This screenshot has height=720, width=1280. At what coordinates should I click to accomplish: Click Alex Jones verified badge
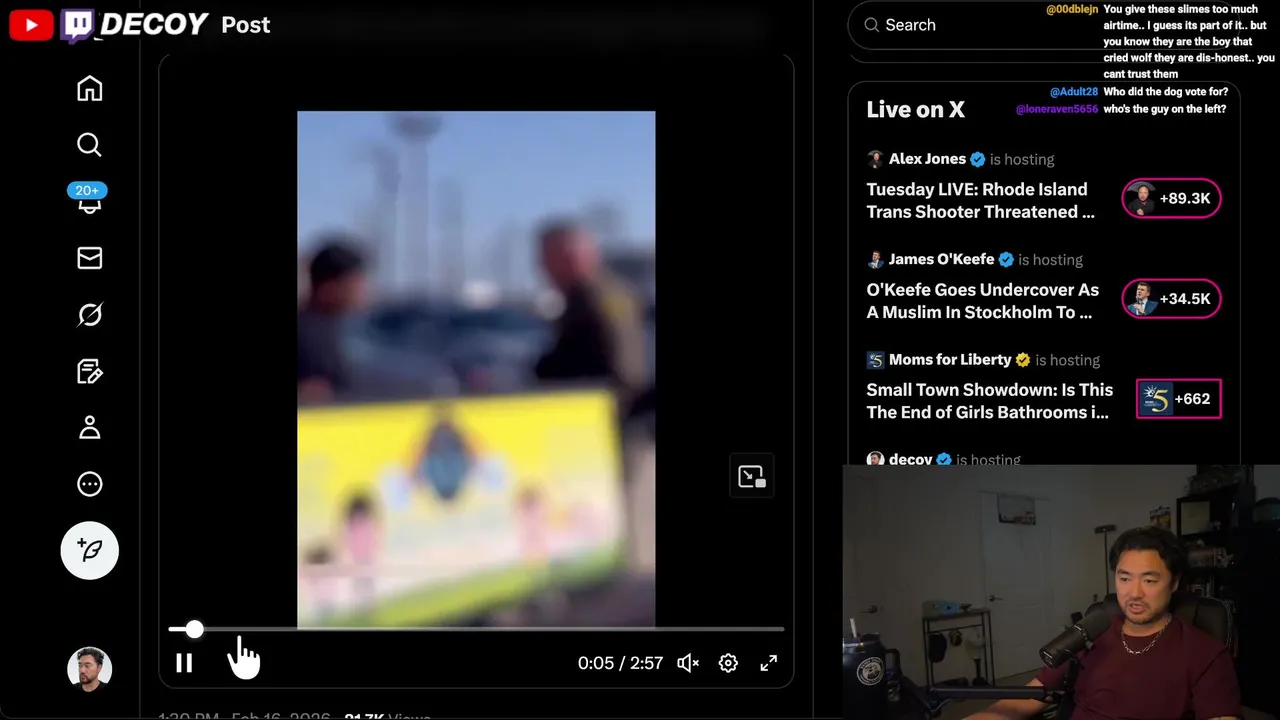click(x=978, y=159)
